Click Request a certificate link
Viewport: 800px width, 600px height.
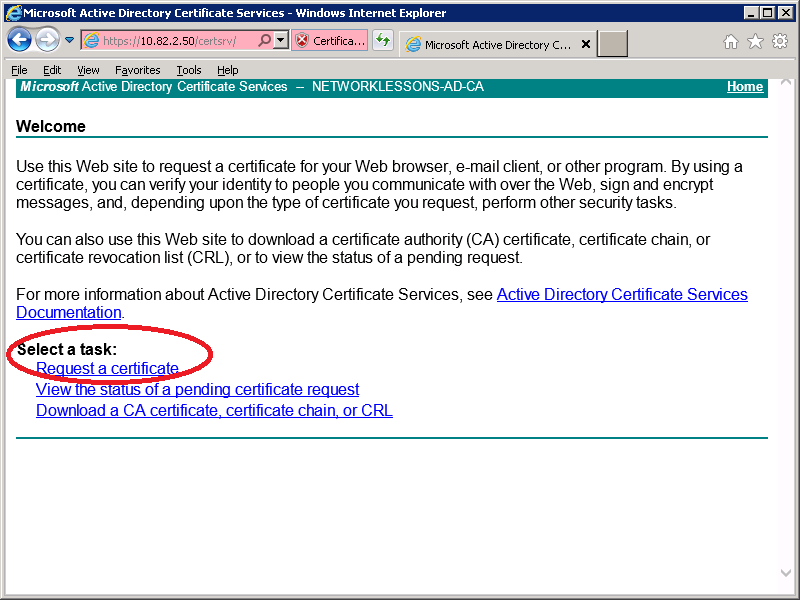tap(107, 368)
